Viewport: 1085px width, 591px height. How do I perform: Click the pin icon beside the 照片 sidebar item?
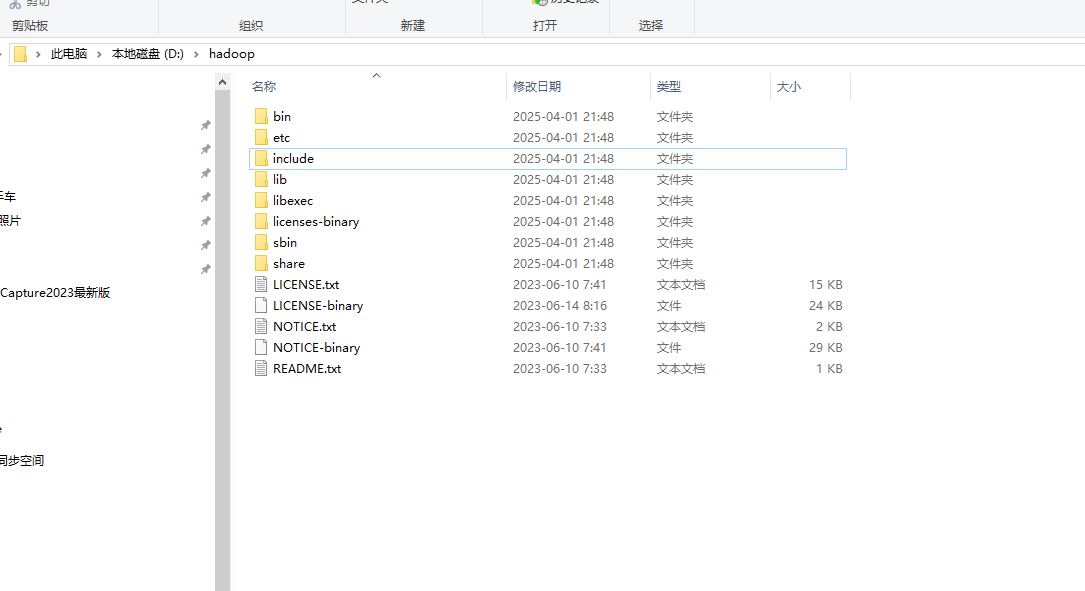tap(206, 221)
